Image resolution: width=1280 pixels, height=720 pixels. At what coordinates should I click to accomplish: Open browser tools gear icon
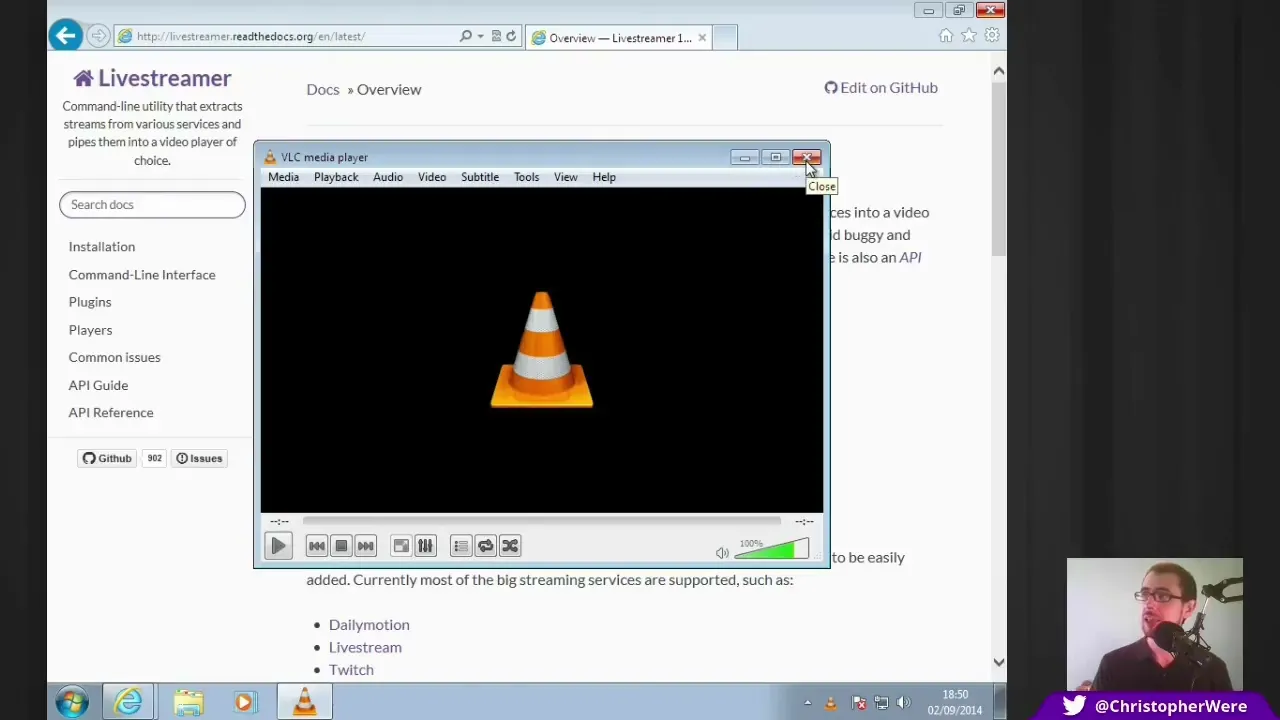click(x=992, y=36)
